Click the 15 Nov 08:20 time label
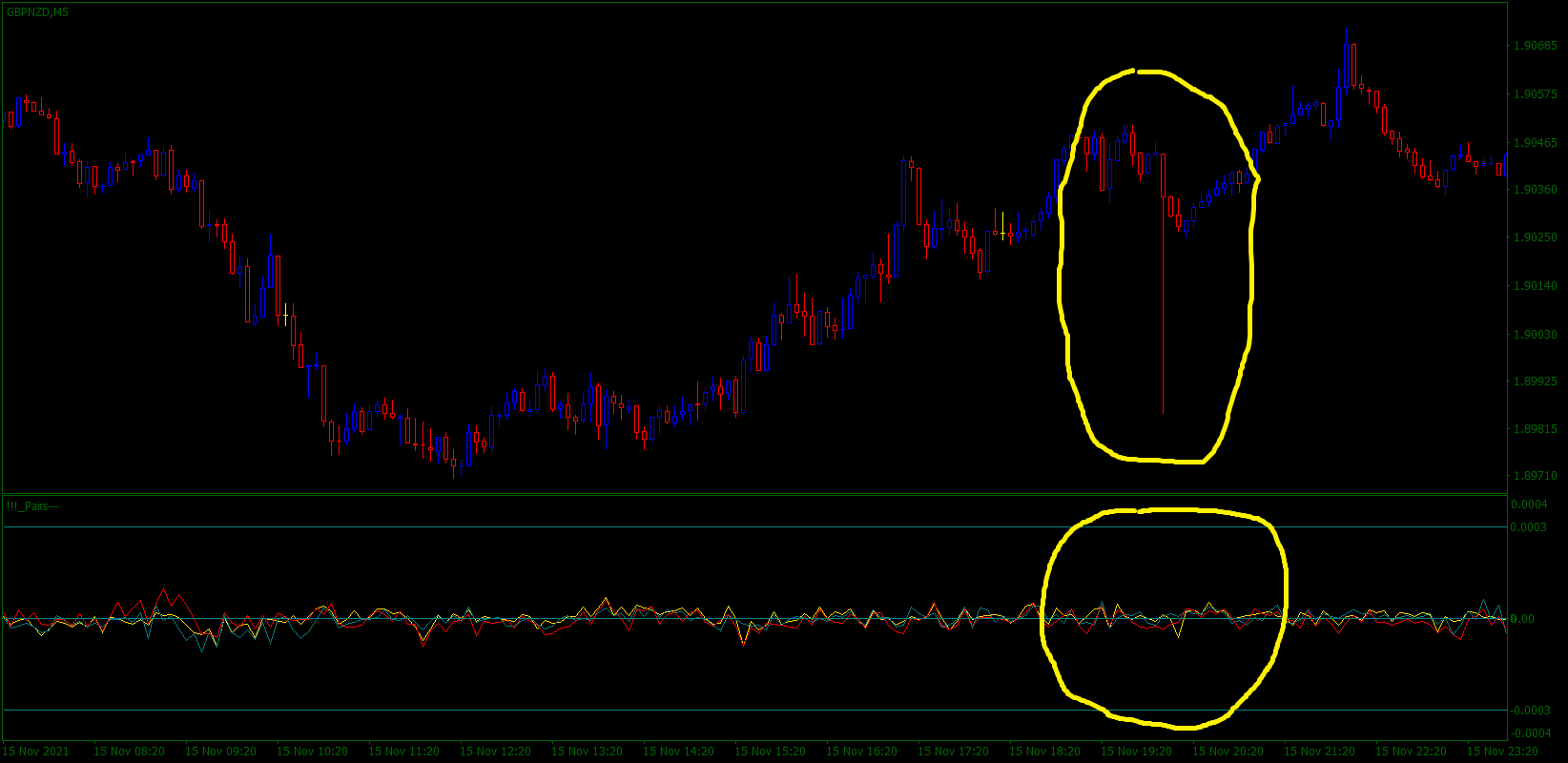The image size is (1568, 763). click(x=129, y=752)
